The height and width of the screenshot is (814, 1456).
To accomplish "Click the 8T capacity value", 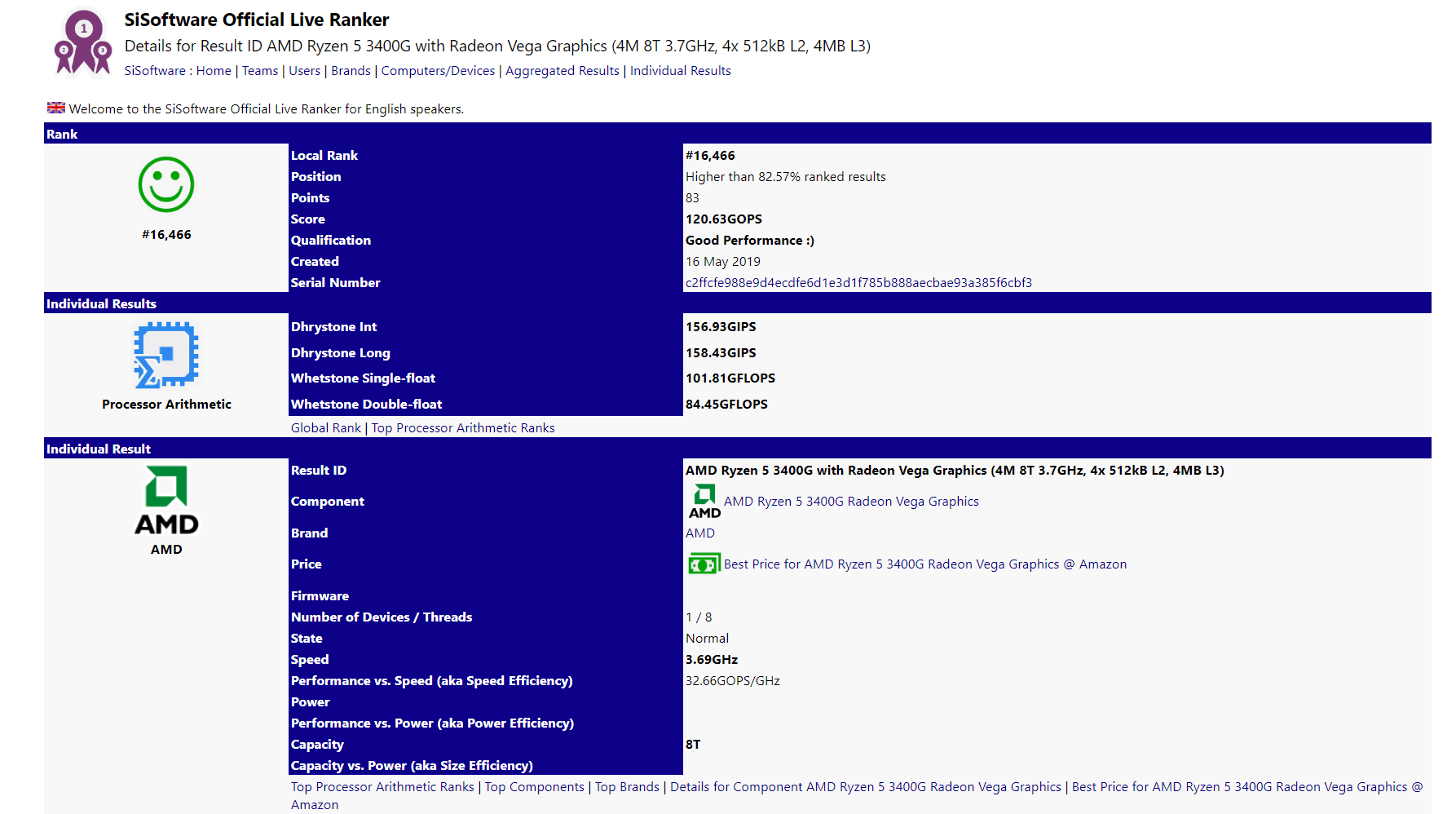I will pyautogui.click(x=693, y=745).
